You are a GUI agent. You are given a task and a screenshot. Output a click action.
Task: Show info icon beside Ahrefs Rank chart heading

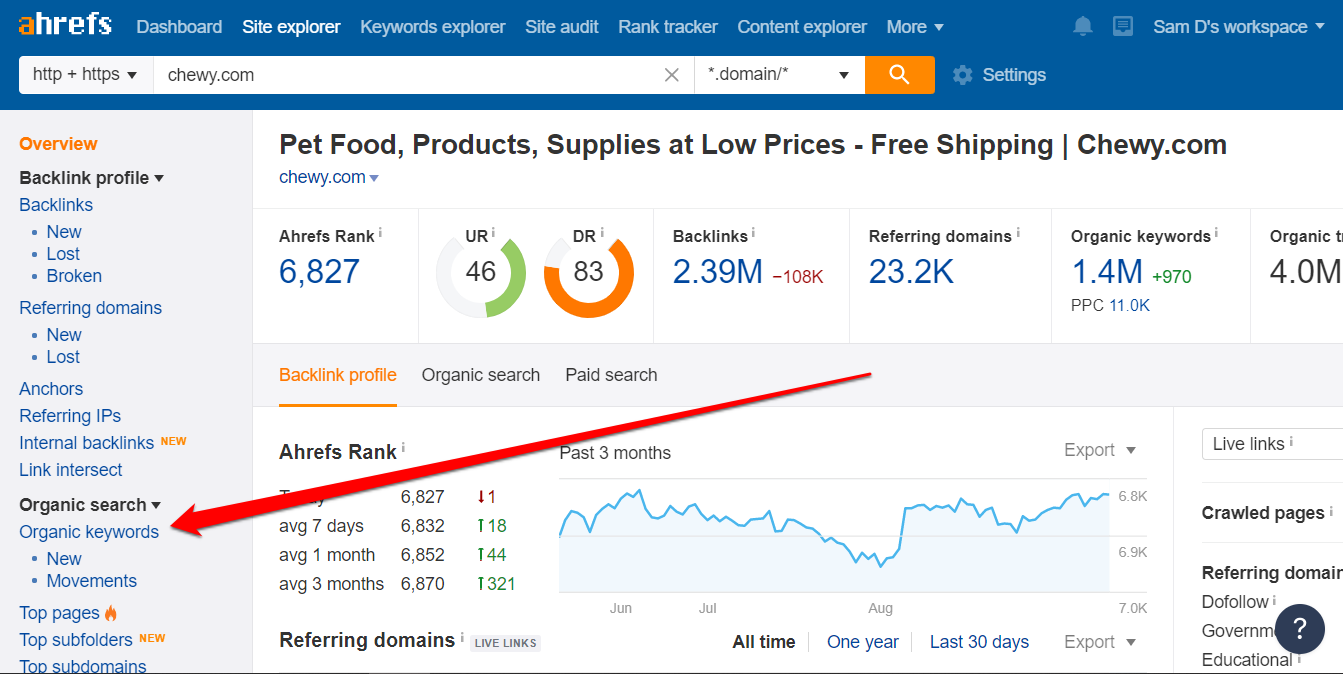coord(403,449)
